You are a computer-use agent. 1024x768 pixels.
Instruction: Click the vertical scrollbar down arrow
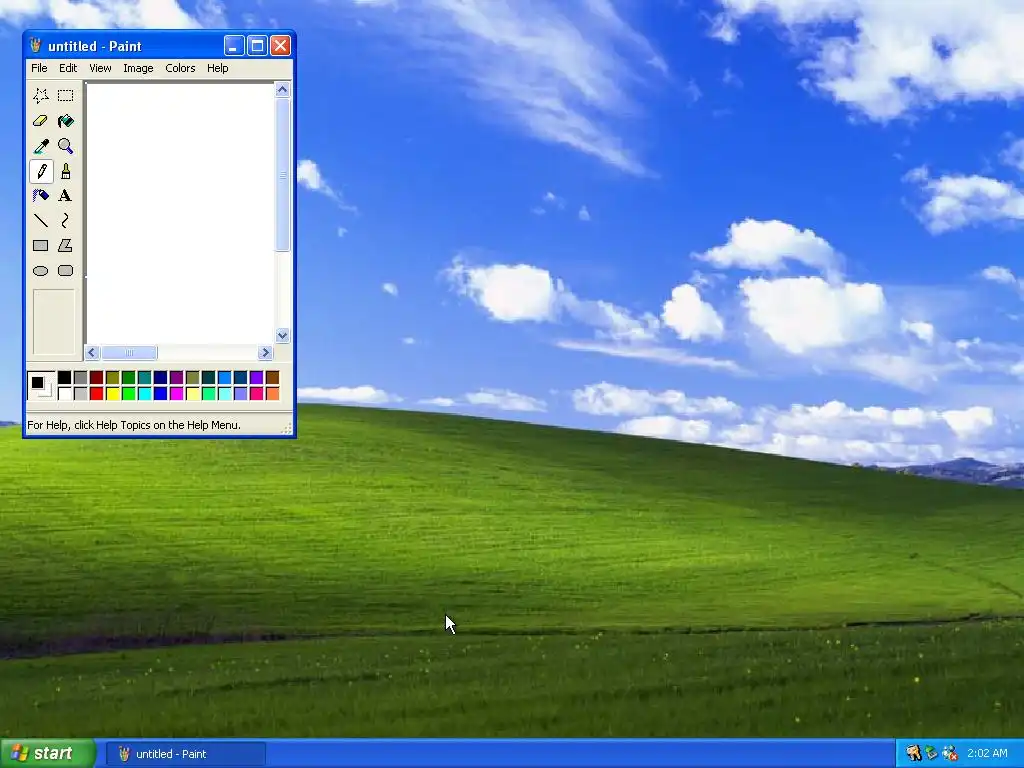tap(282, 336)
